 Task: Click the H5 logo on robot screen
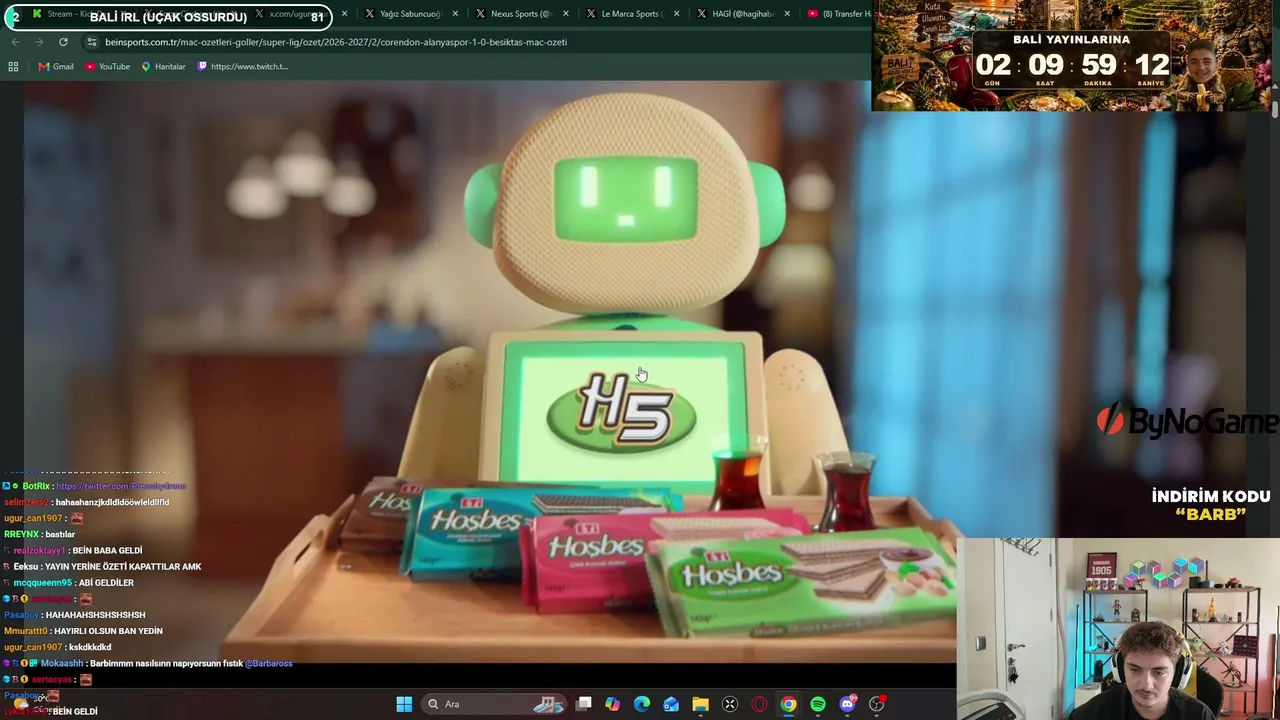click(x=622, y=410)
